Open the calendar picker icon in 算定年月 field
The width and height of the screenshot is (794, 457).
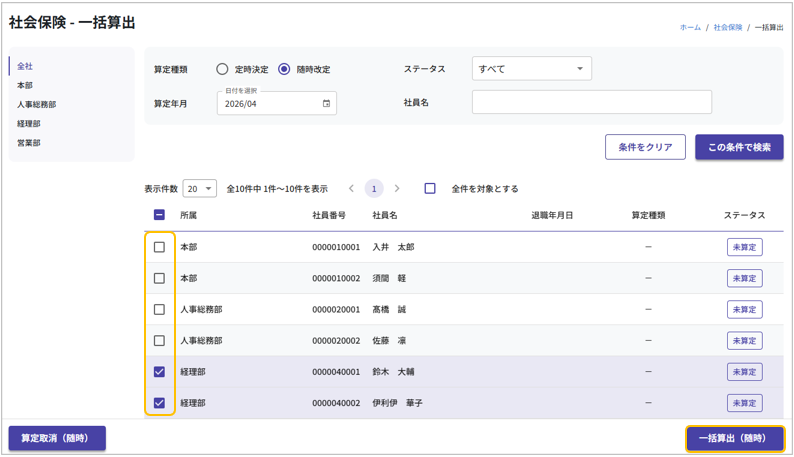(x=326, y=103)
